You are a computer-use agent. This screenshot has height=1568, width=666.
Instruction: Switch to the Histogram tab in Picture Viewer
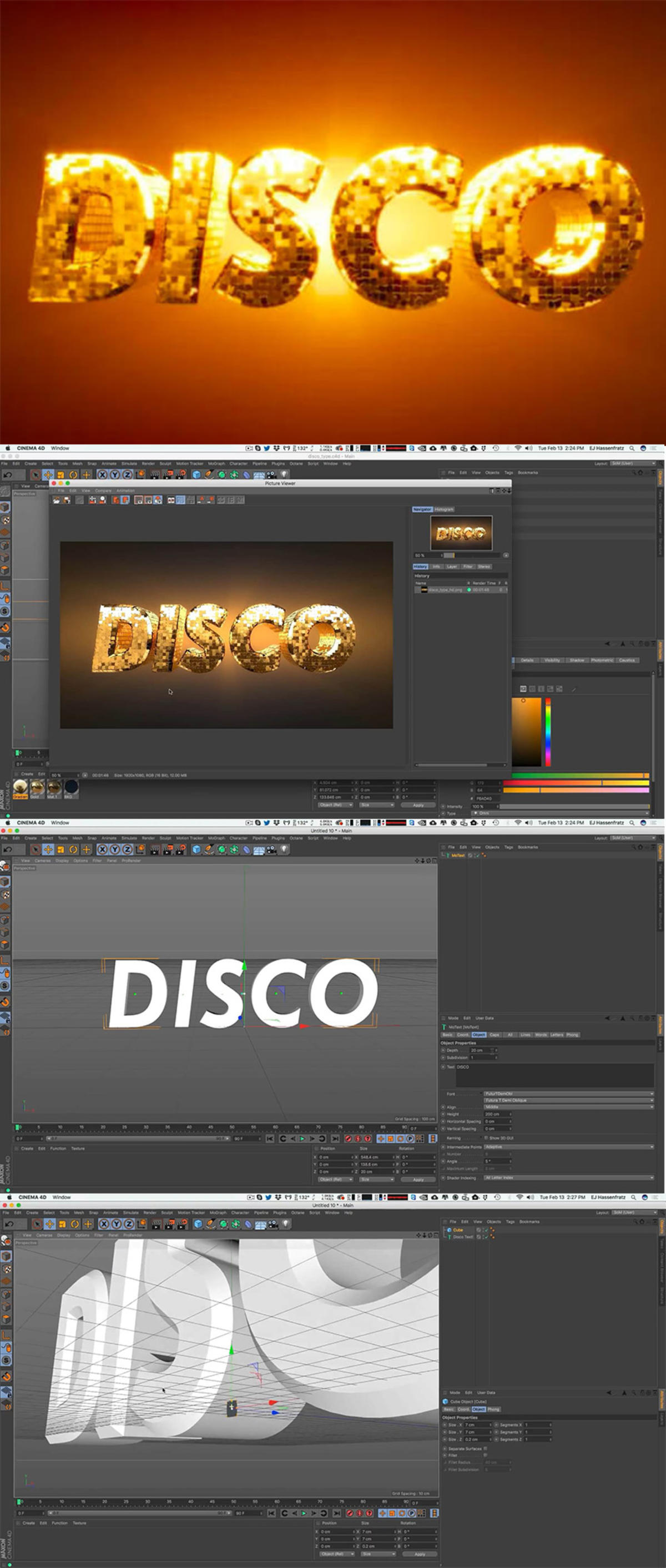click(445, 509)
